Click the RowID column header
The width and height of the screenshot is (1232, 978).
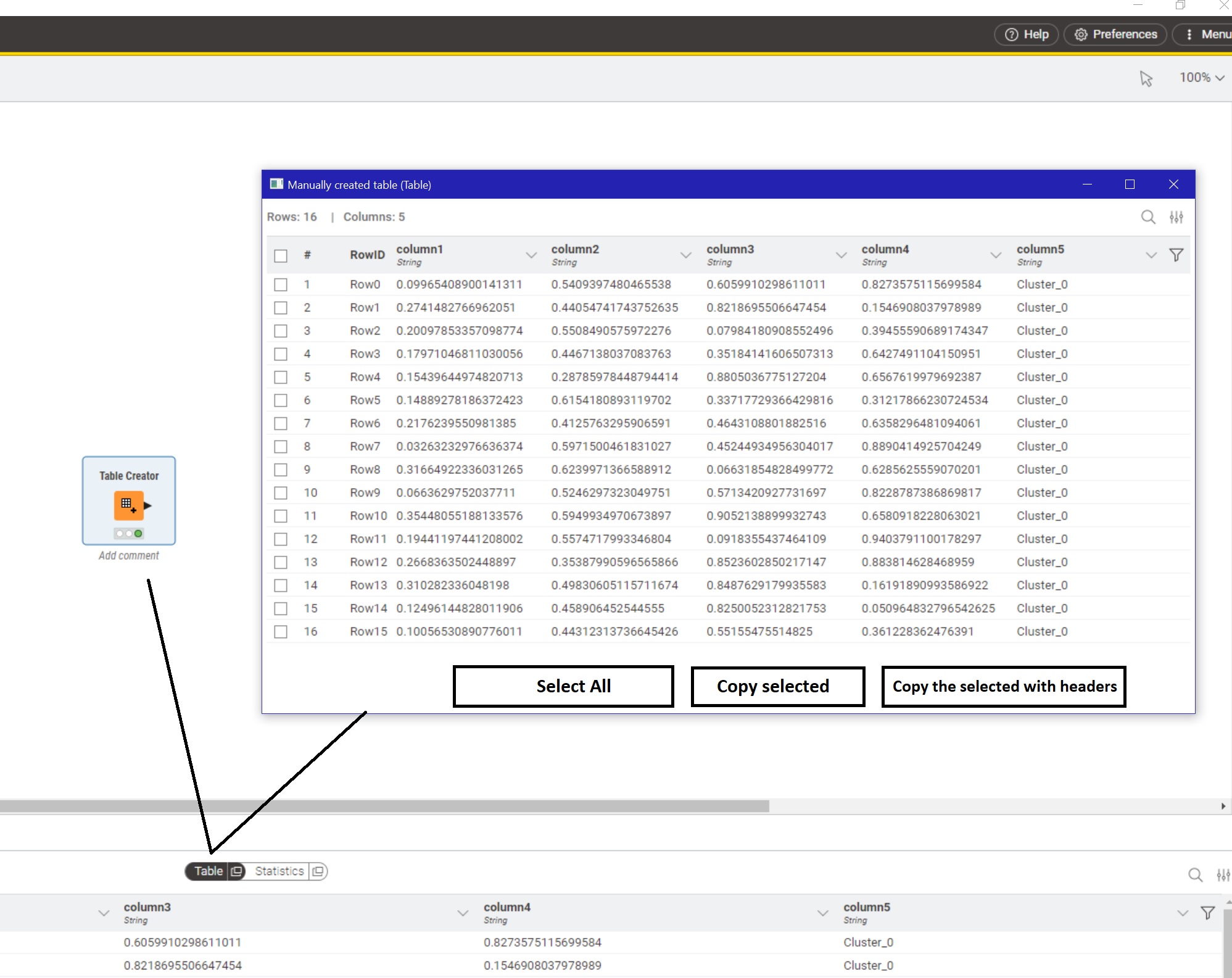(x=367, y=255)
